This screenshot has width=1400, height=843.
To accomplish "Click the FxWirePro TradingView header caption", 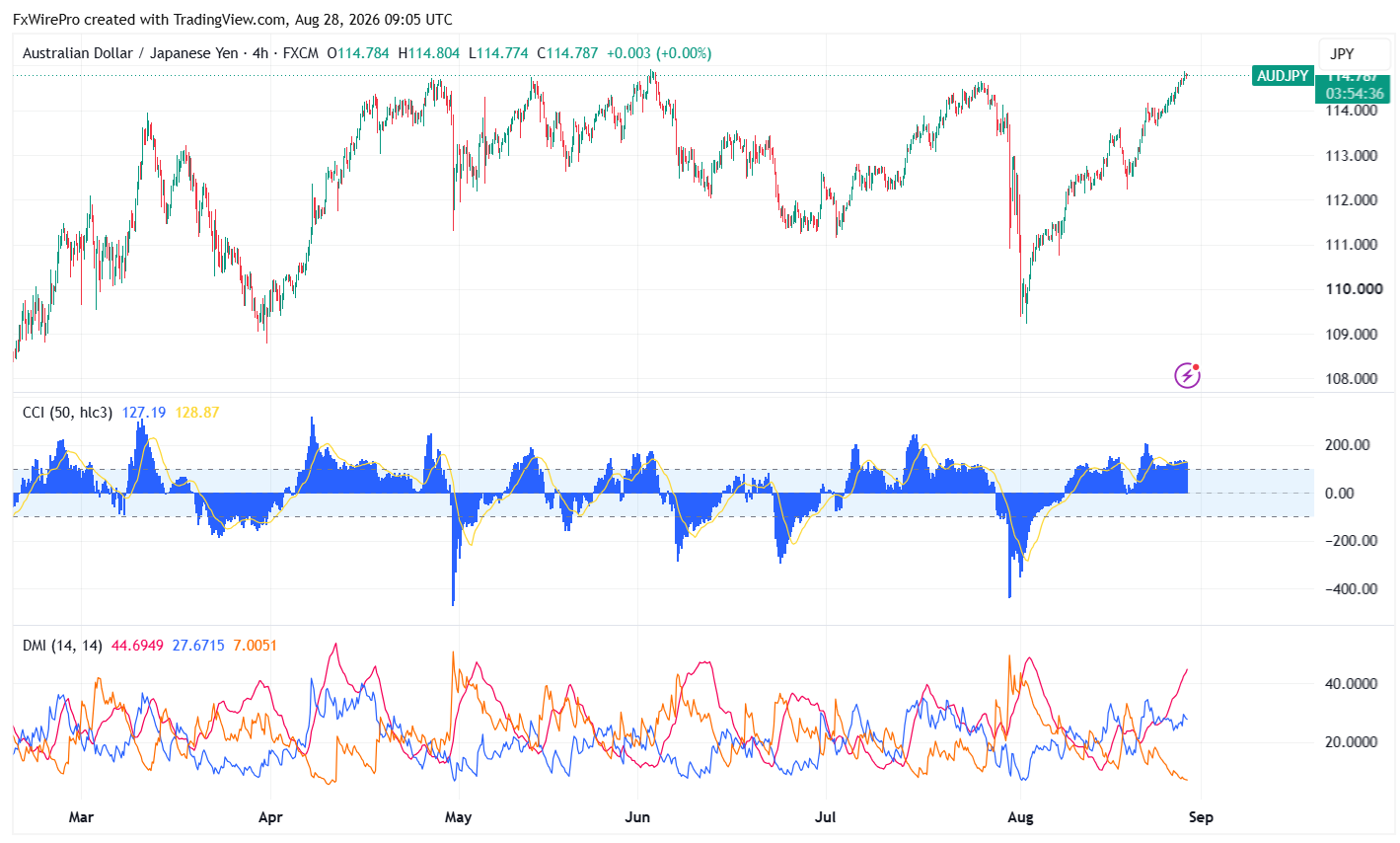I will click(233, 20).
